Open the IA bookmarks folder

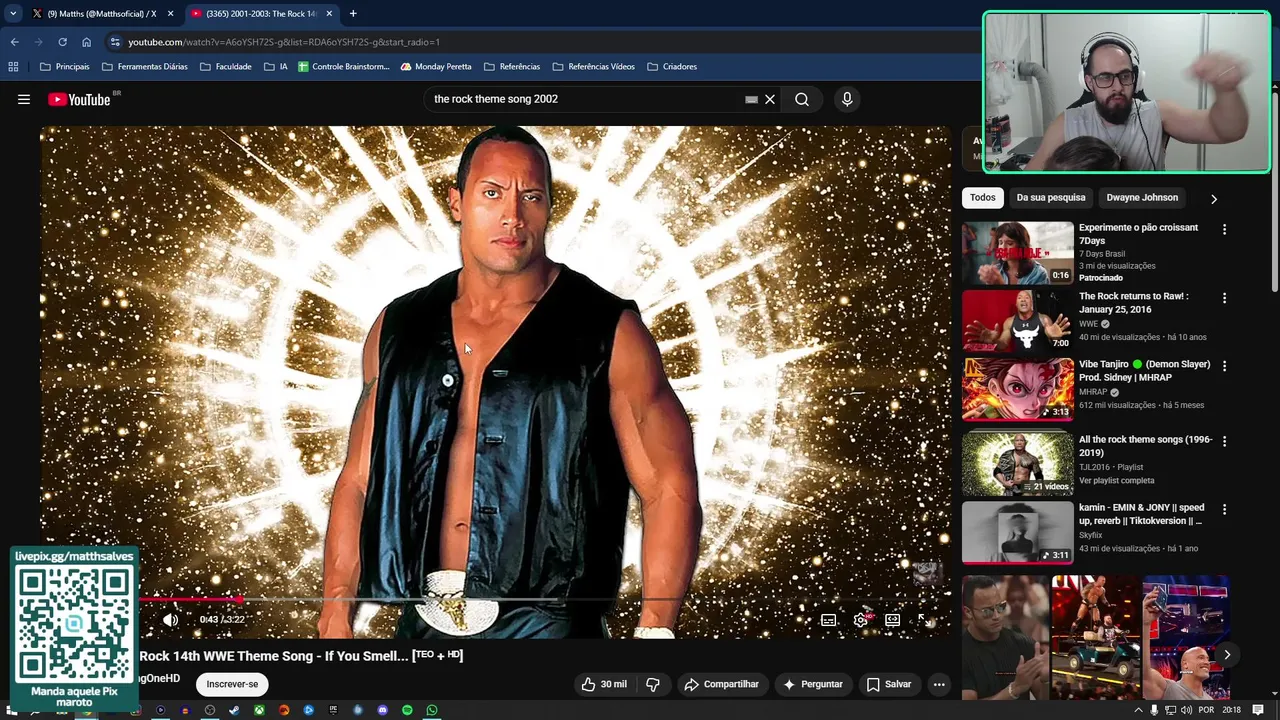pos(275,67)
